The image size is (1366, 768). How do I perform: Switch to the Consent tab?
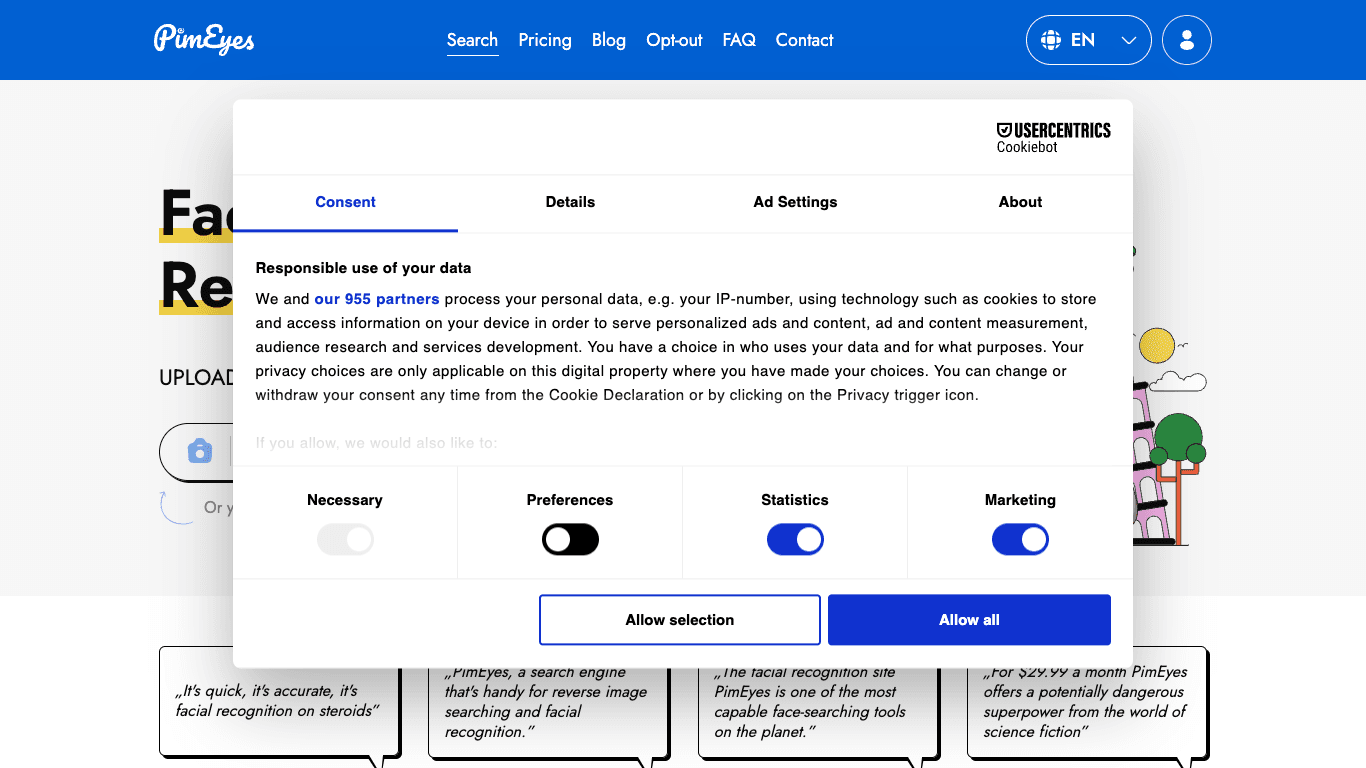click(345, 202)
